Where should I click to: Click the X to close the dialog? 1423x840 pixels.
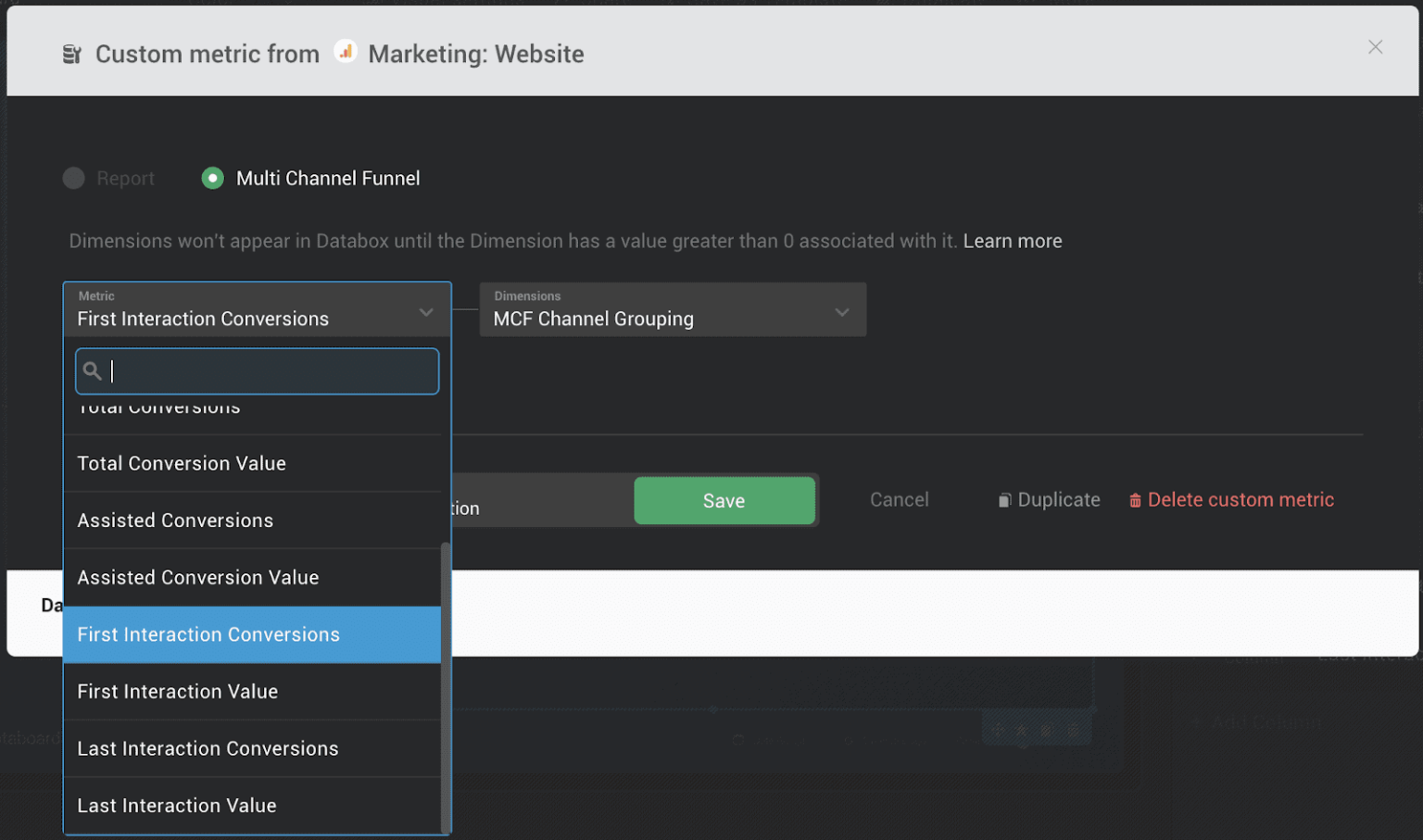pyautogui.click(x=1375, y=46)
